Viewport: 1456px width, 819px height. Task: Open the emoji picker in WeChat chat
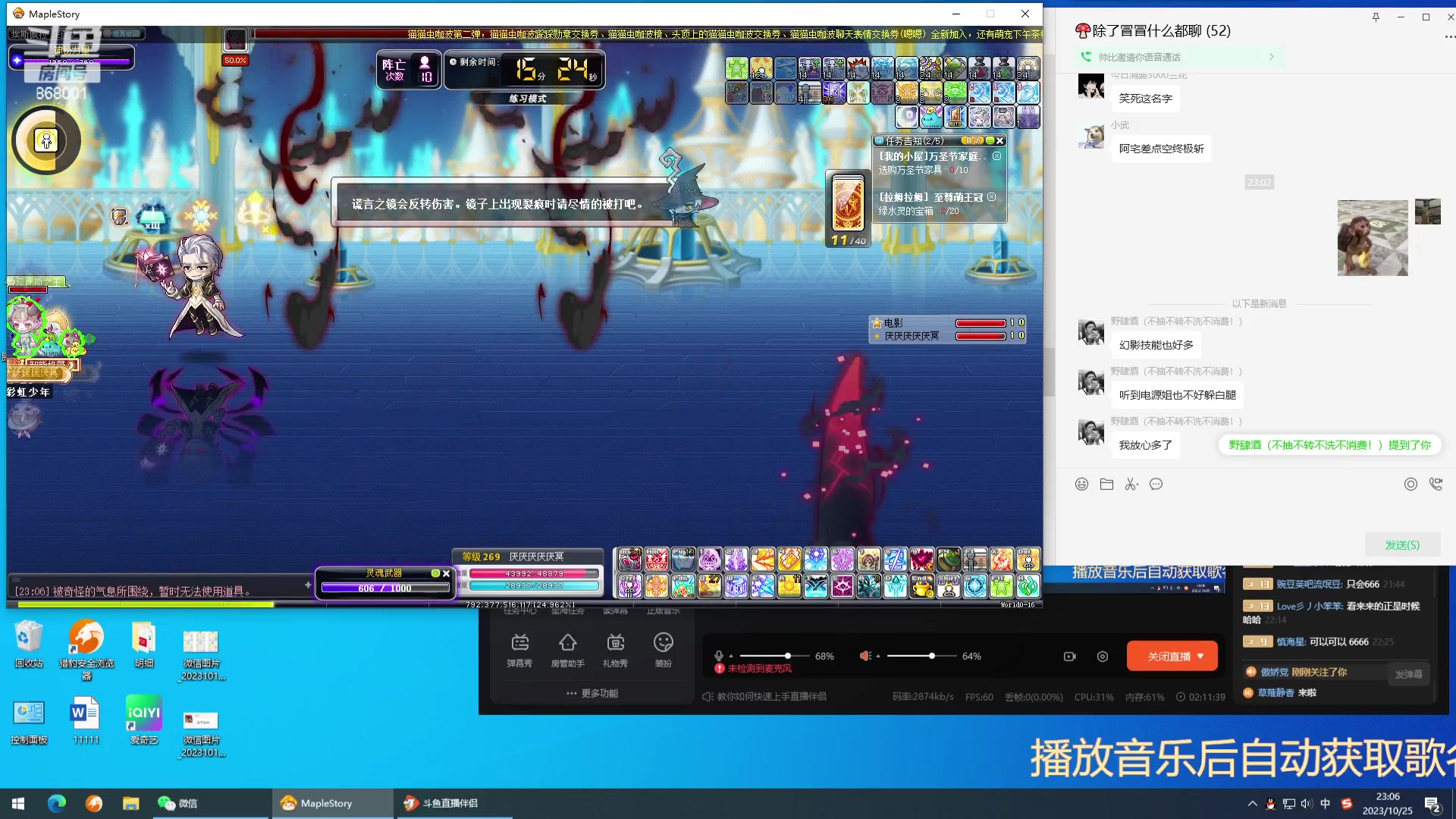click(1082, 484)
